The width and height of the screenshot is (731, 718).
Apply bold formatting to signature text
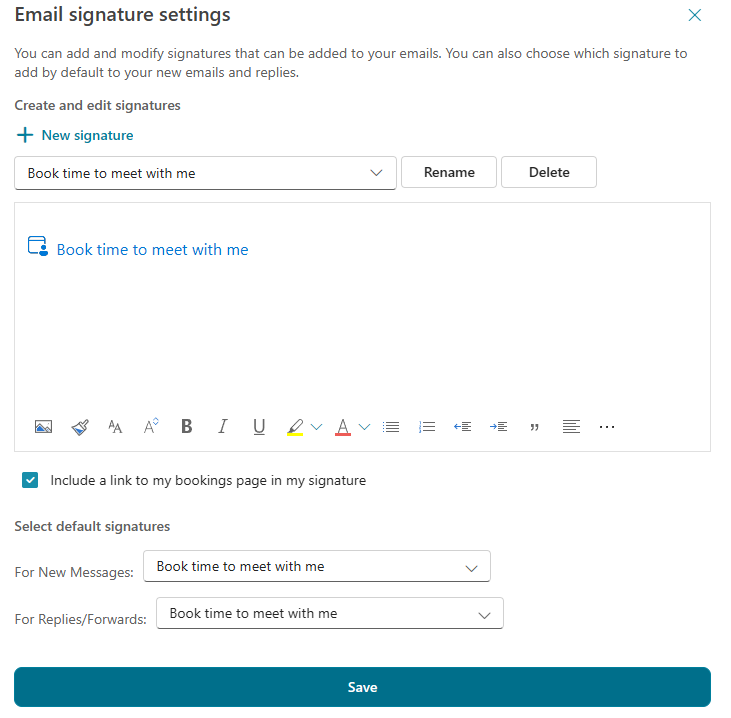(x=187, y=427)
